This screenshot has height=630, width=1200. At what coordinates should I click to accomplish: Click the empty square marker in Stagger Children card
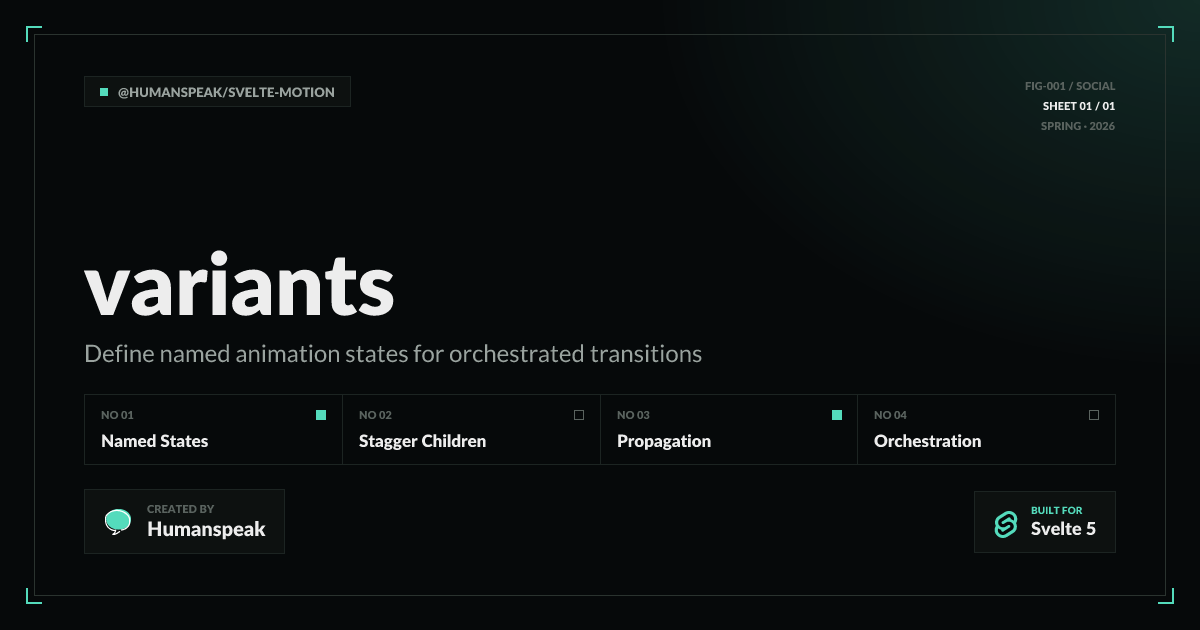click(x=579, y=415)
